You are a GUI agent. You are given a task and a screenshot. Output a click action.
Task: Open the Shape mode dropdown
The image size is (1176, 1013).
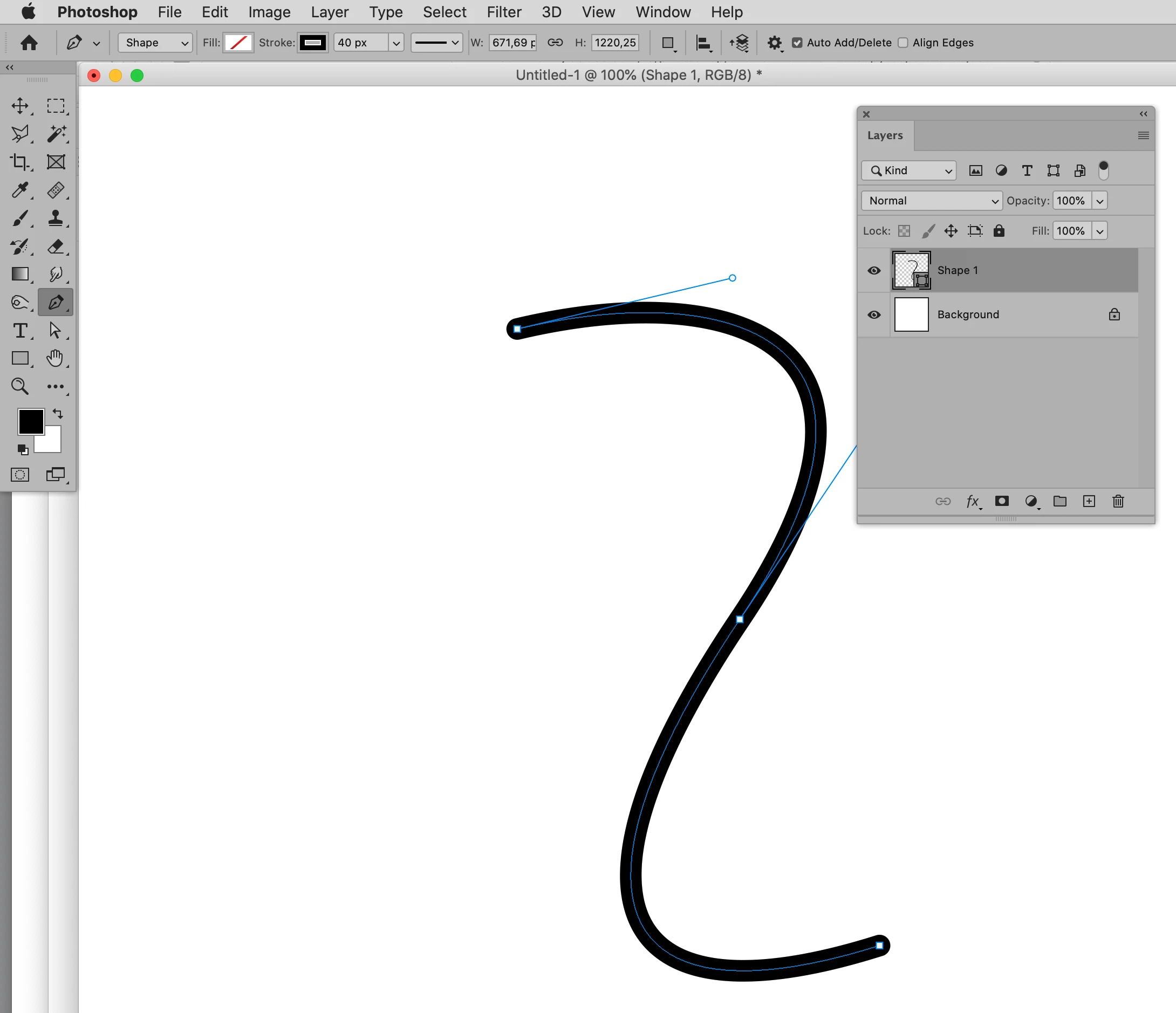click(155, 43)
